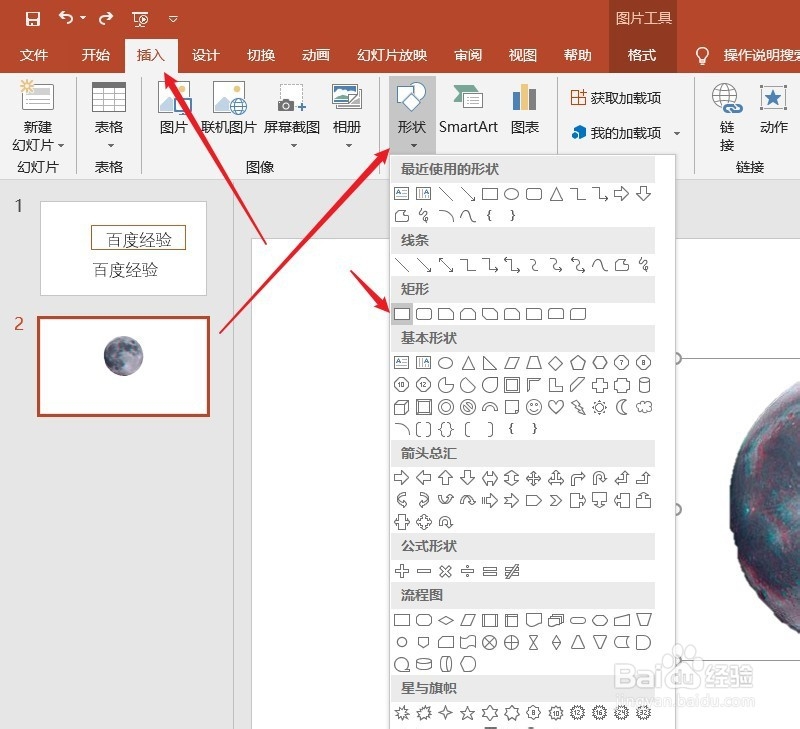Click 获取加载项
The width and height of the screenshot is (800, 729).
point(616,97)
